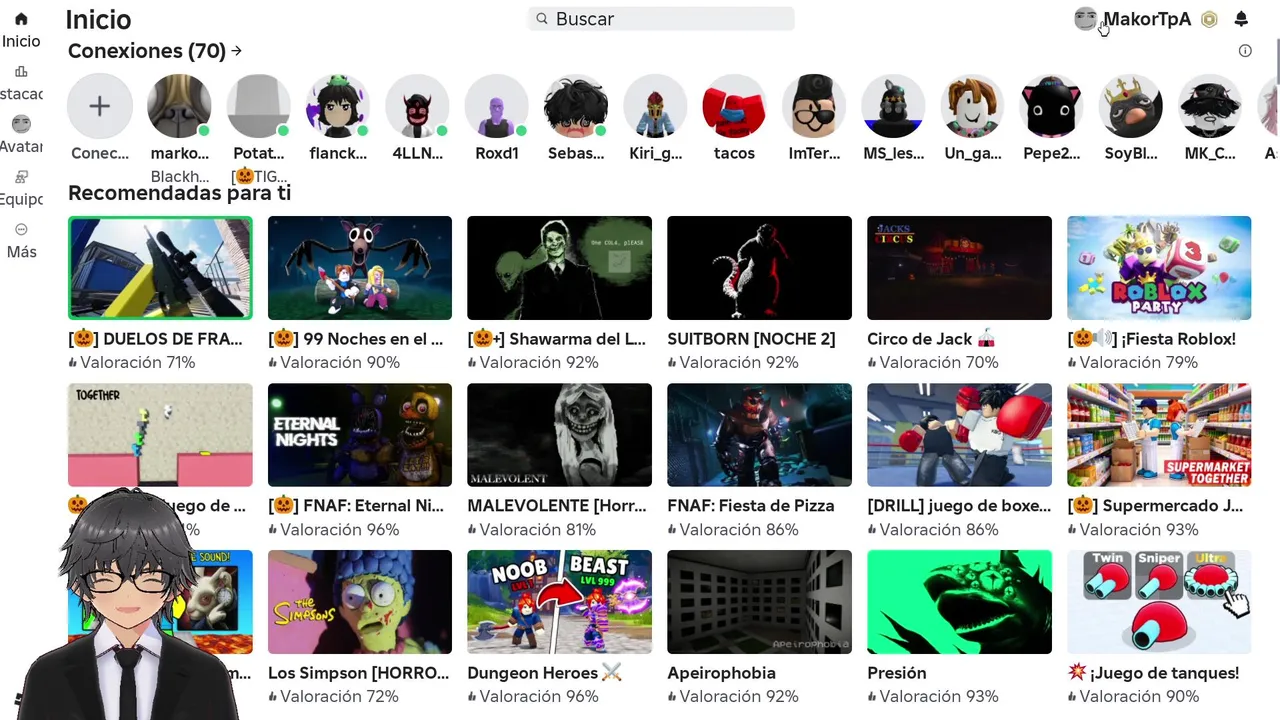The width and height of the screenshot is (1280, 720).
Task: Open friend Roxd1 avatar
Action: tap(496, 106)
